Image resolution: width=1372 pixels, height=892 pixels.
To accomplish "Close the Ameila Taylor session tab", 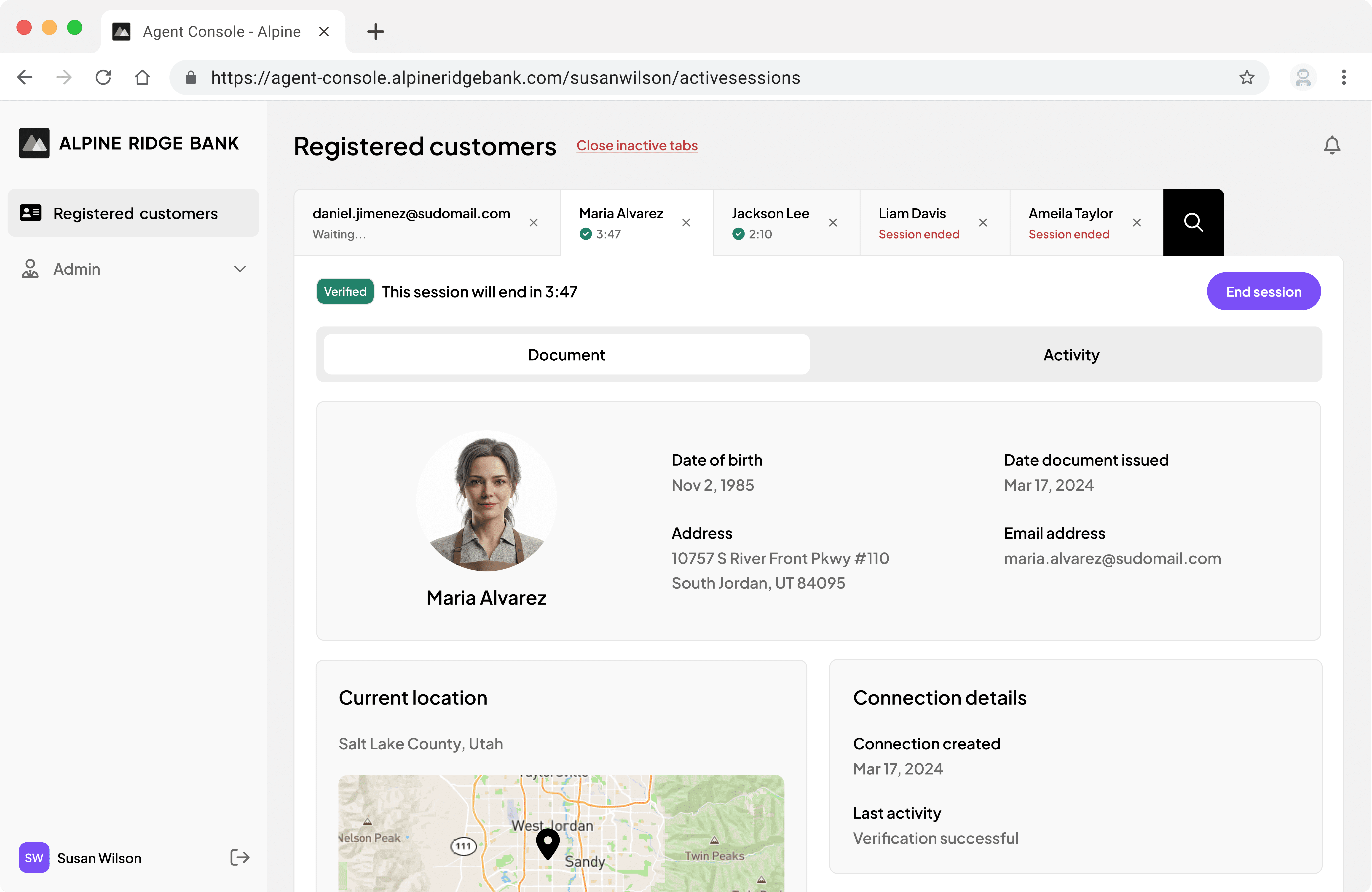I will [1136, 222].
